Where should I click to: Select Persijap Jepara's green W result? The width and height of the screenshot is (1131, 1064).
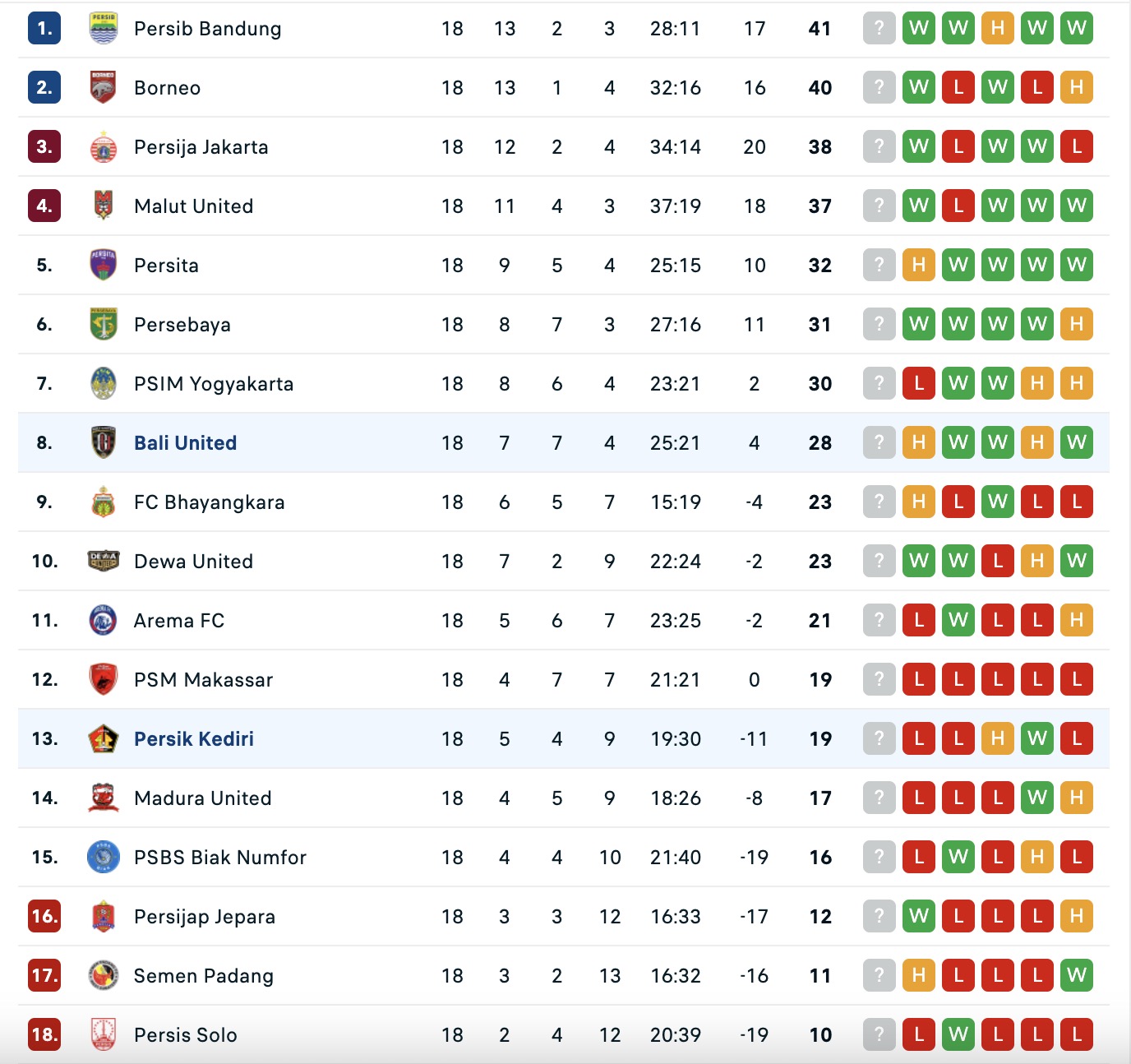coord(918,916)
